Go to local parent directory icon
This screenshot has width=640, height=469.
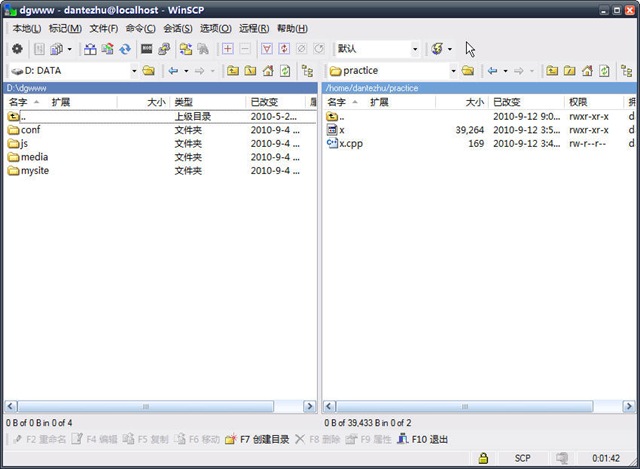(233, 71)
